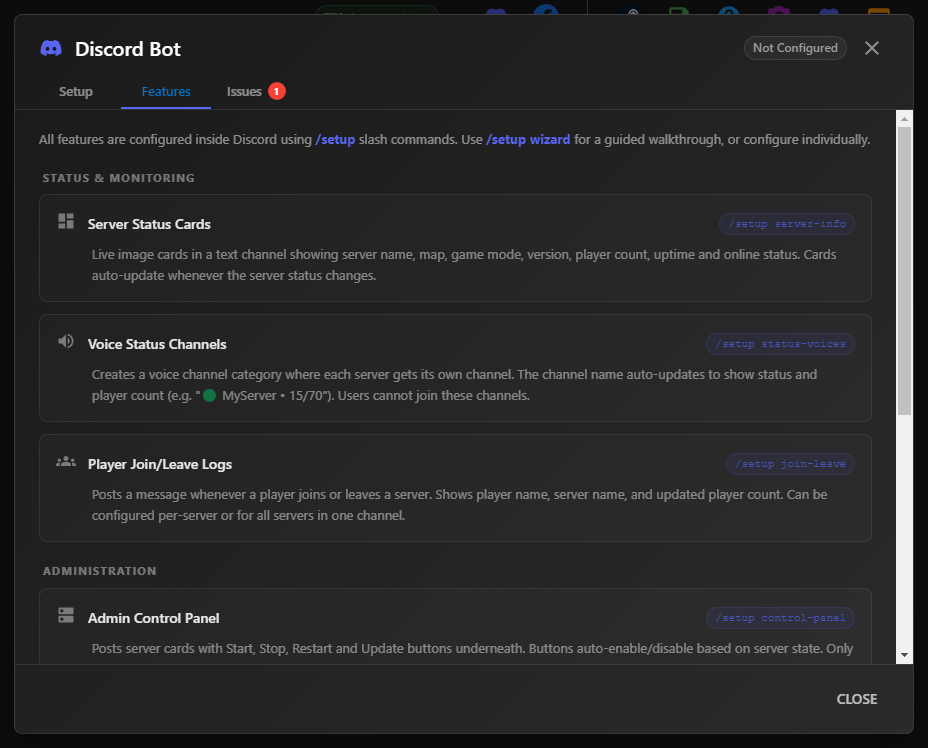The height and width of the screenshot is (748, 928).
Task: Click the /setup wizard command text
Action: coord(528,140)
